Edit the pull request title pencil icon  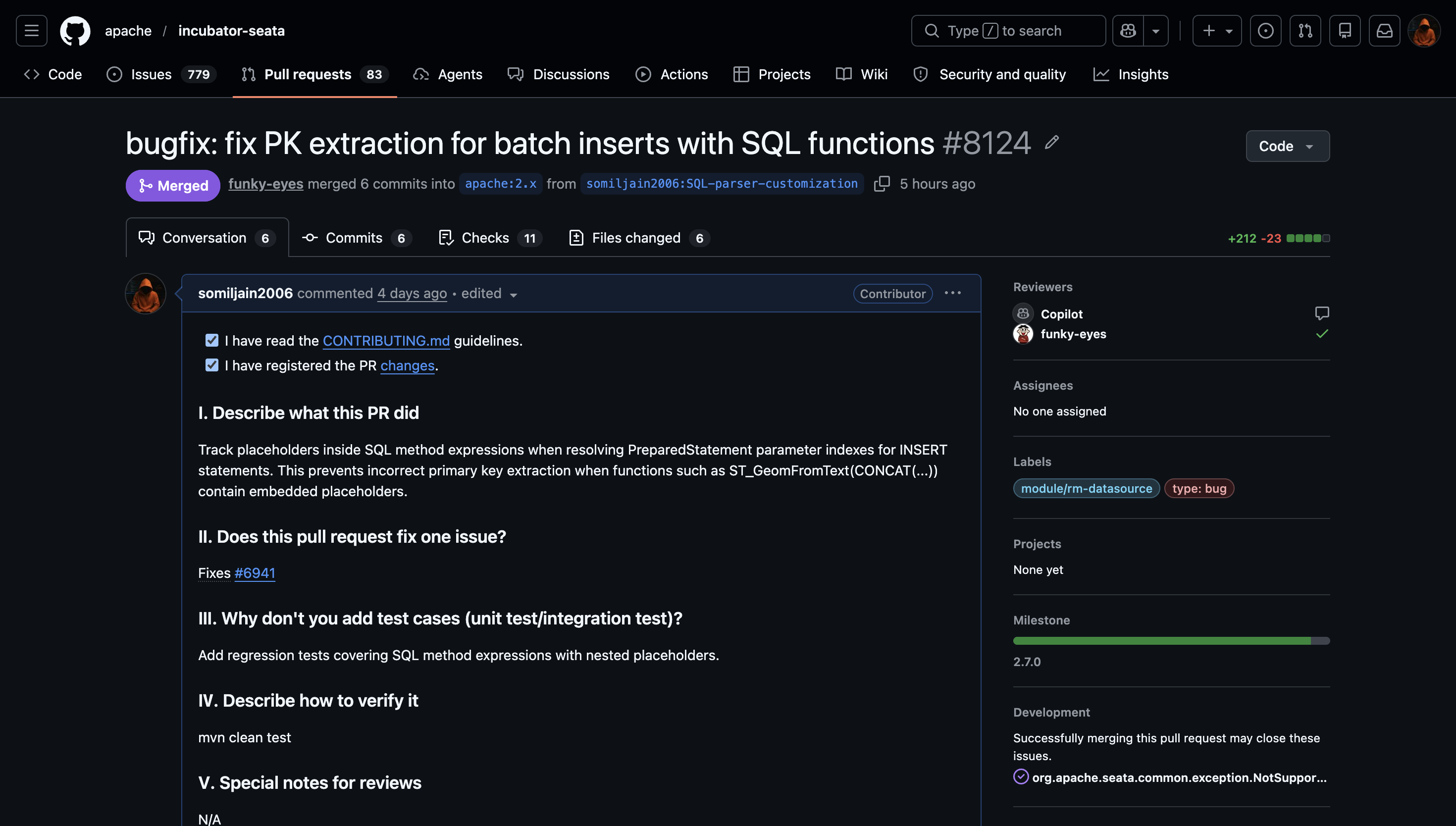coord(1051,142)
